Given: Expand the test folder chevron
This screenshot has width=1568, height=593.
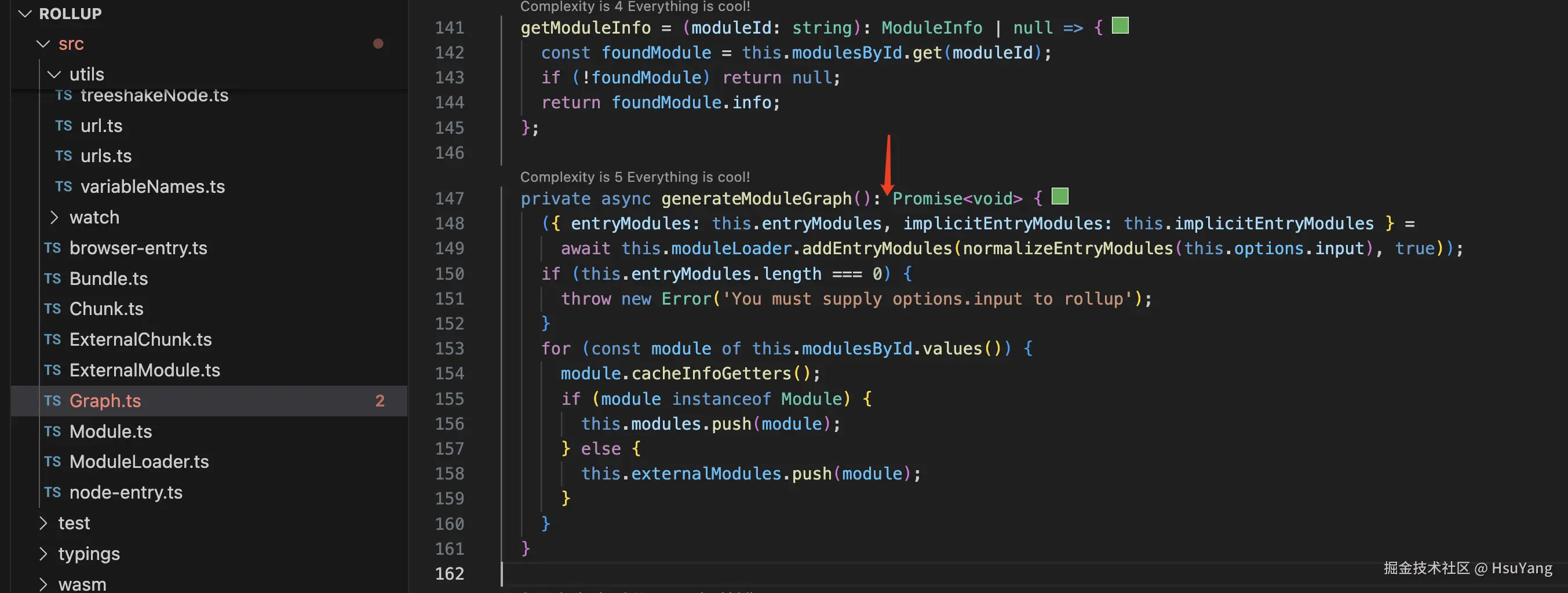Looking at the screenshot, I should 43,523.
